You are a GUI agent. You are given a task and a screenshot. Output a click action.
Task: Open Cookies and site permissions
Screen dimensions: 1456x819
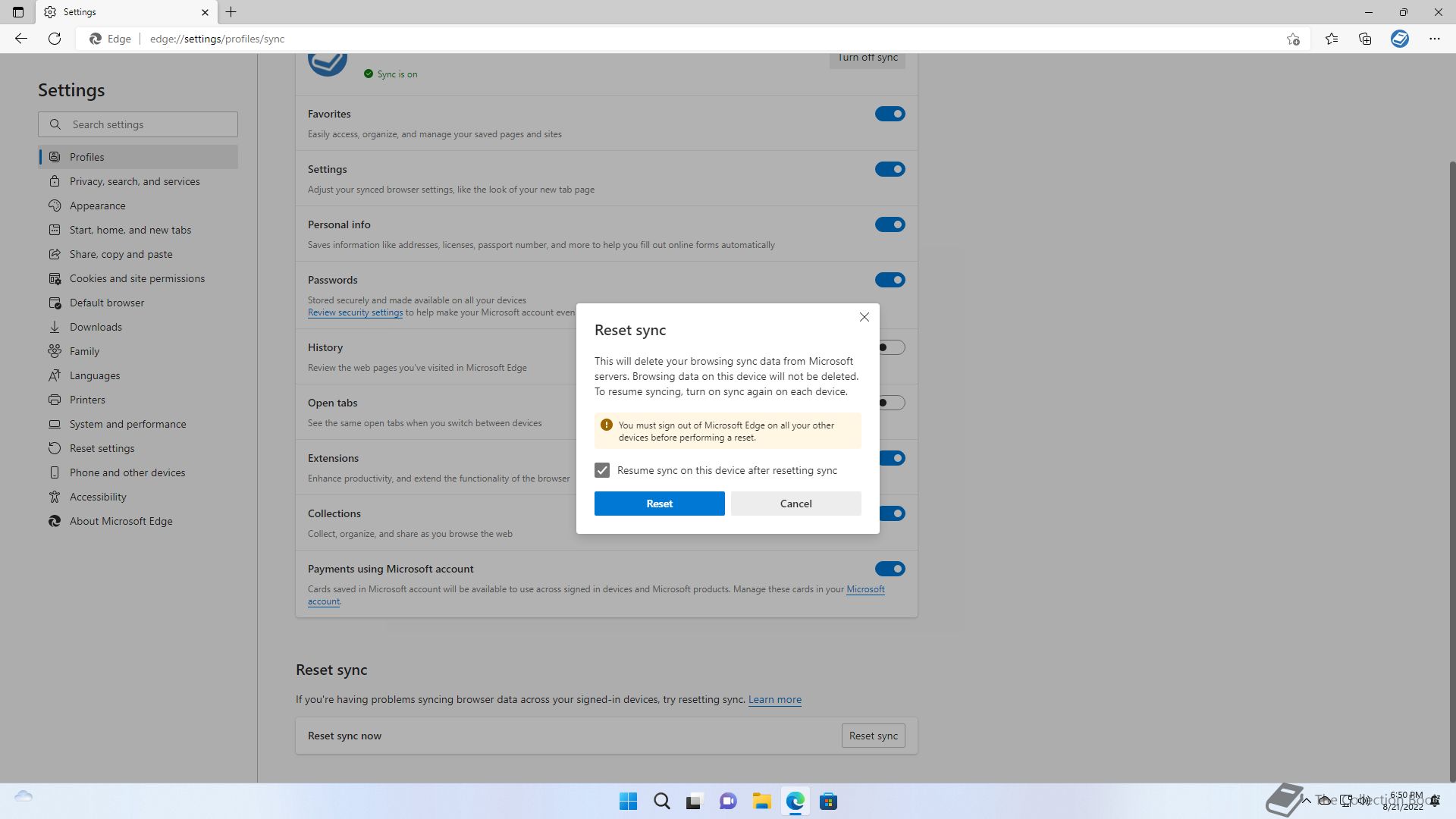[138, 278]
